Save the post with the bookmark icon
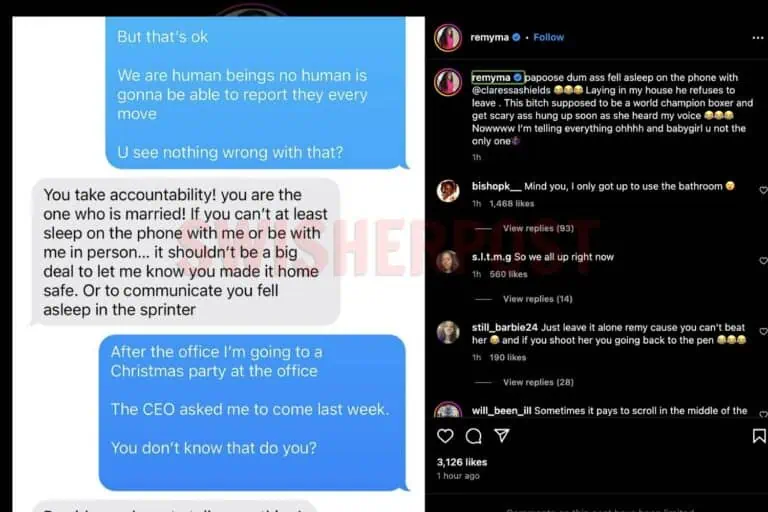 tap(759, 436)
